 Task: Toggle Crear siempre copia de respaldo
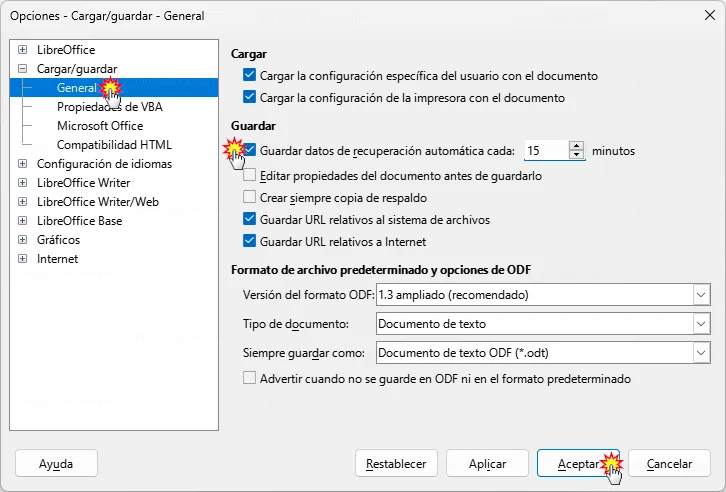point(250,197)
